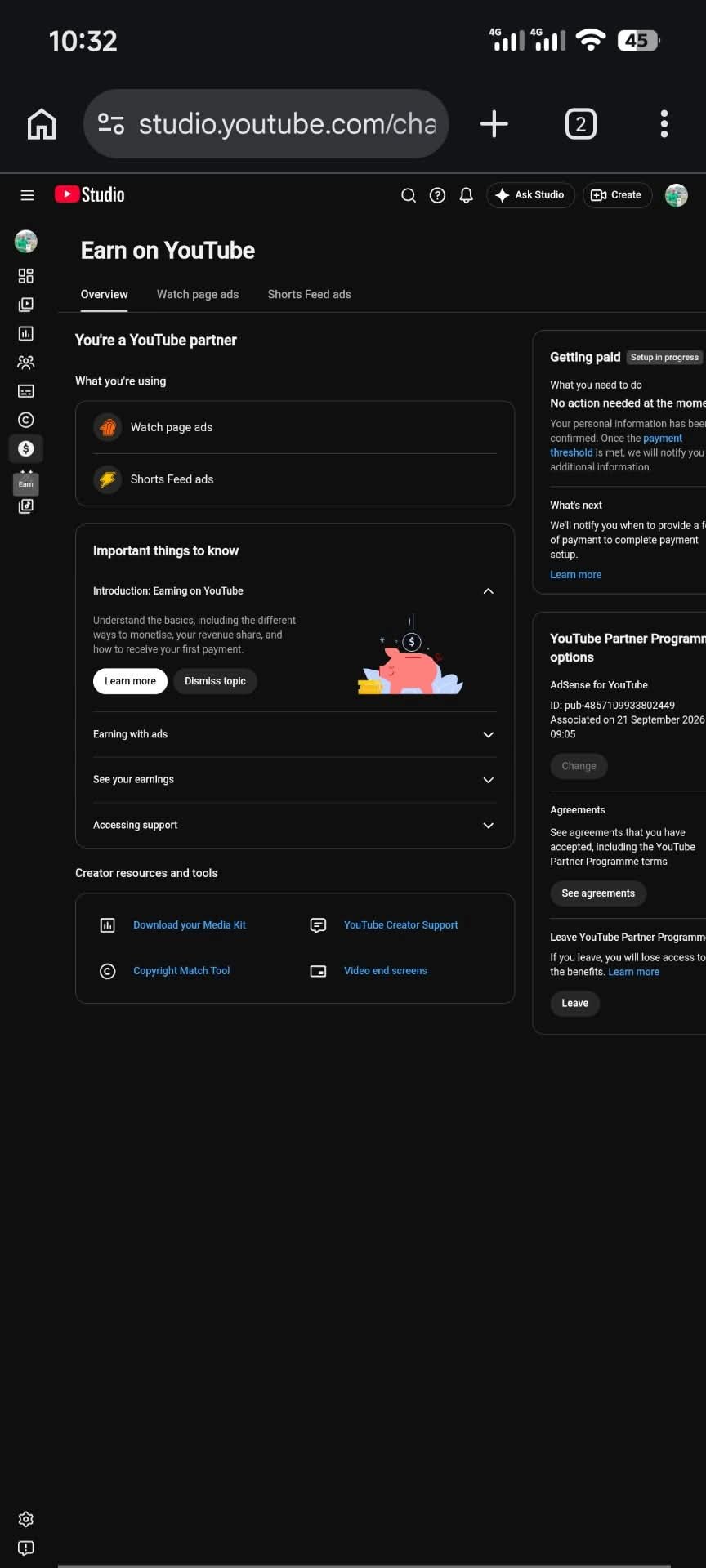The image size is (706, 1568).
Task: Open Community from the sidebar
Action: pyautogui.click(x=26, y=362)
